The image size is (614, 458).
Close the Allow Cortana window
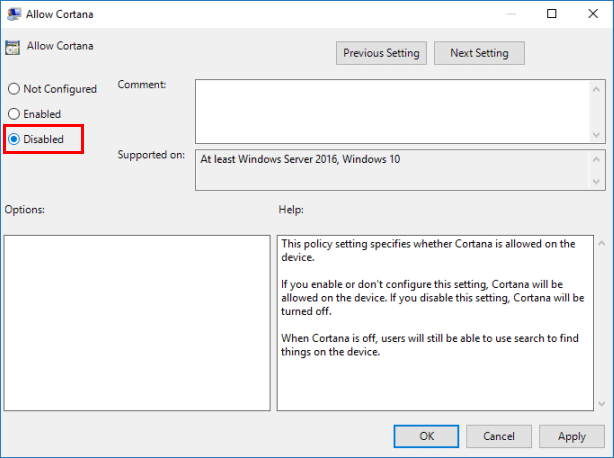point(593,14)
